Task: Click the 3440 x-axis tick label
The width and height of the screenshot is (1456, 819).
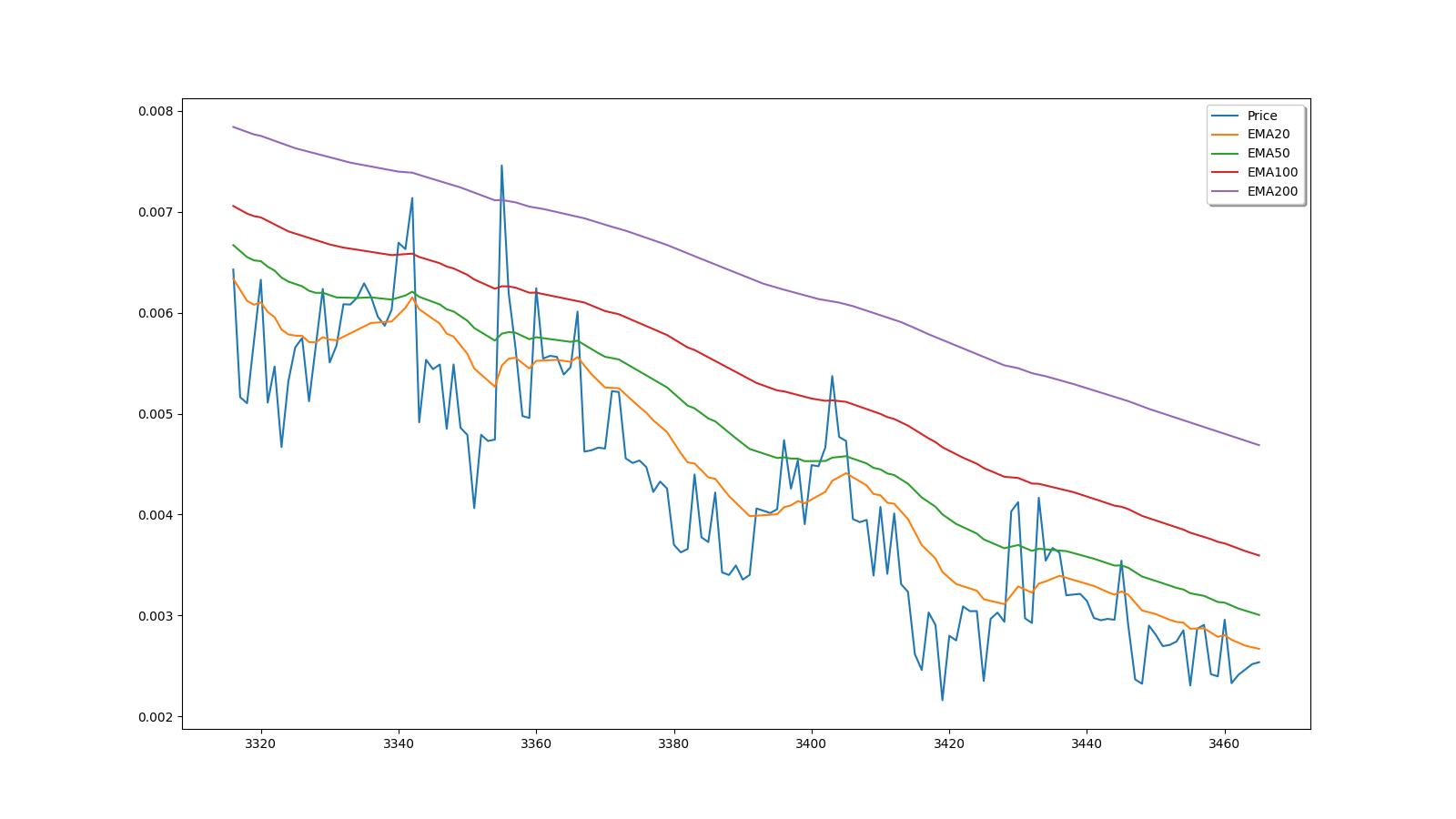Action: 1087,743
